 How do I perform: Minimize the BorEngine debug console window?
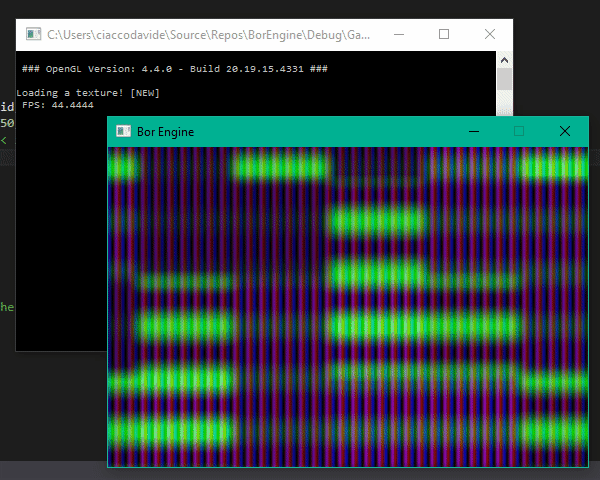(x=398, y=34)
